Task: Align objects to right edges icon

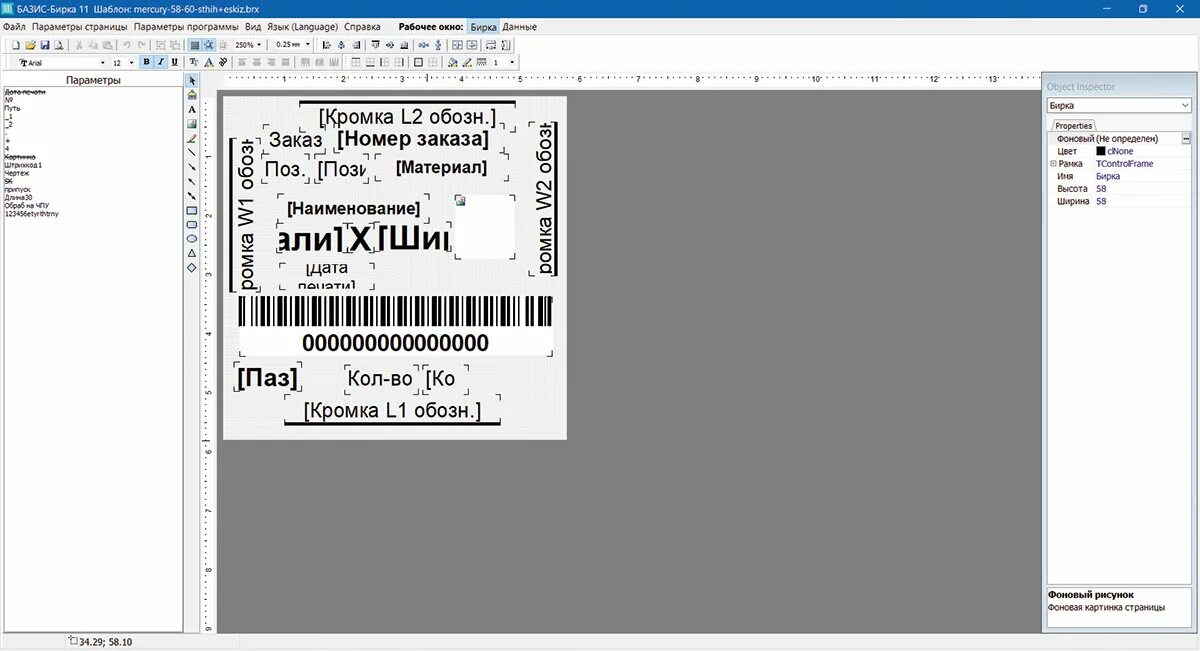Action: coord(356,45)
